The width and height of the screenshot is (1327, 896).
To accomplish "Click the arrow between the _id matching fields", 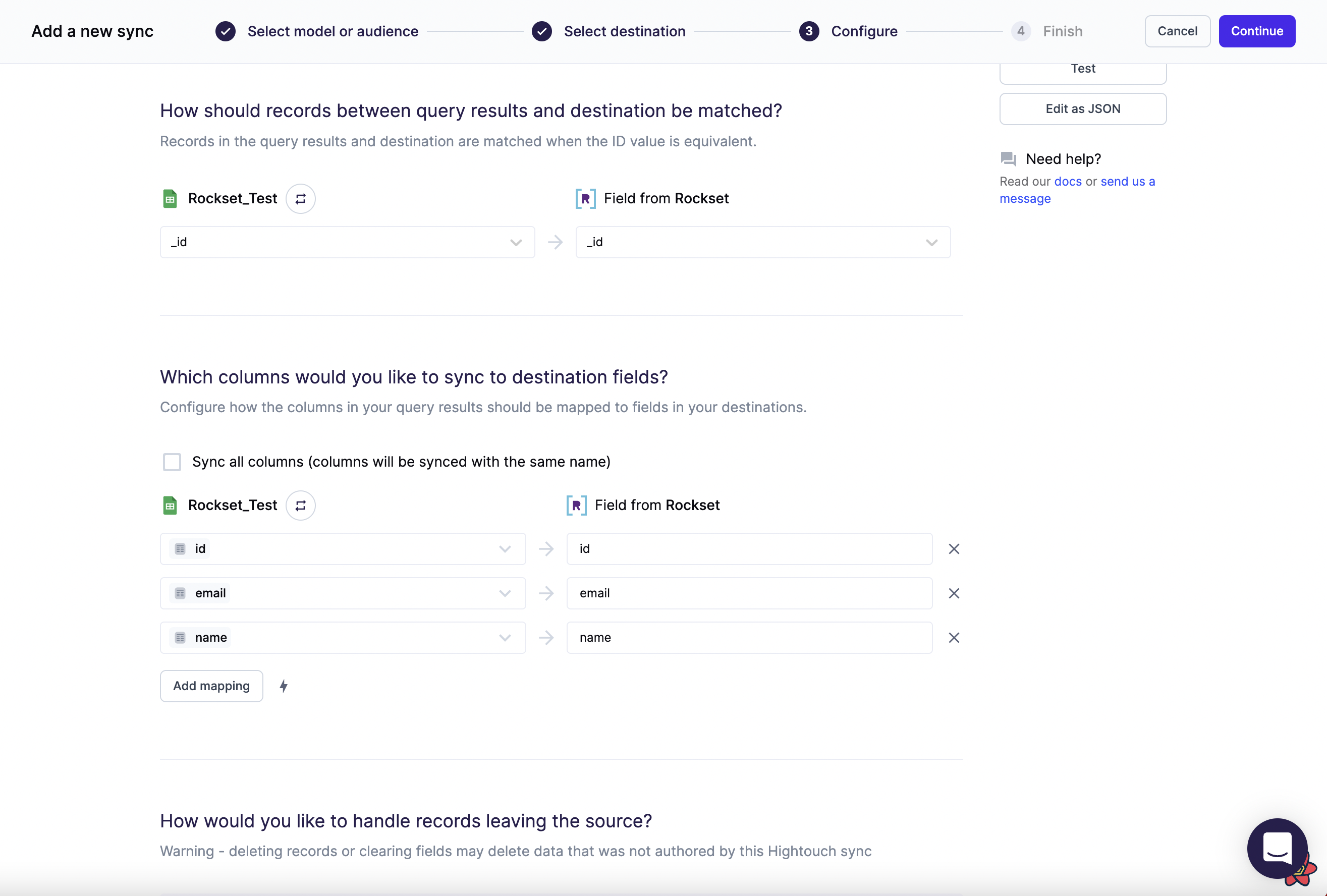I will (555, 242).
